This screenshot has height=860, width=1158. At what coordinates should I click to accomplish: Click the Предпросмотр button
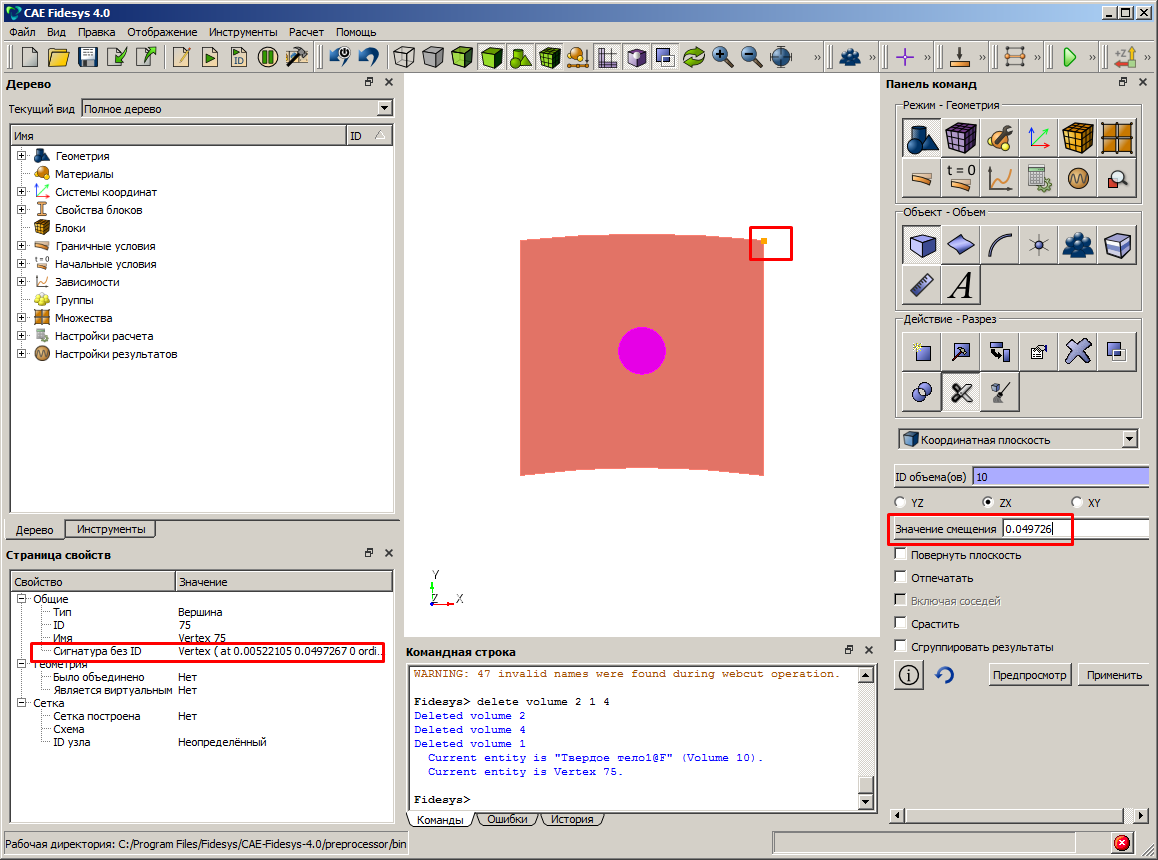(x=1030, y=675)
